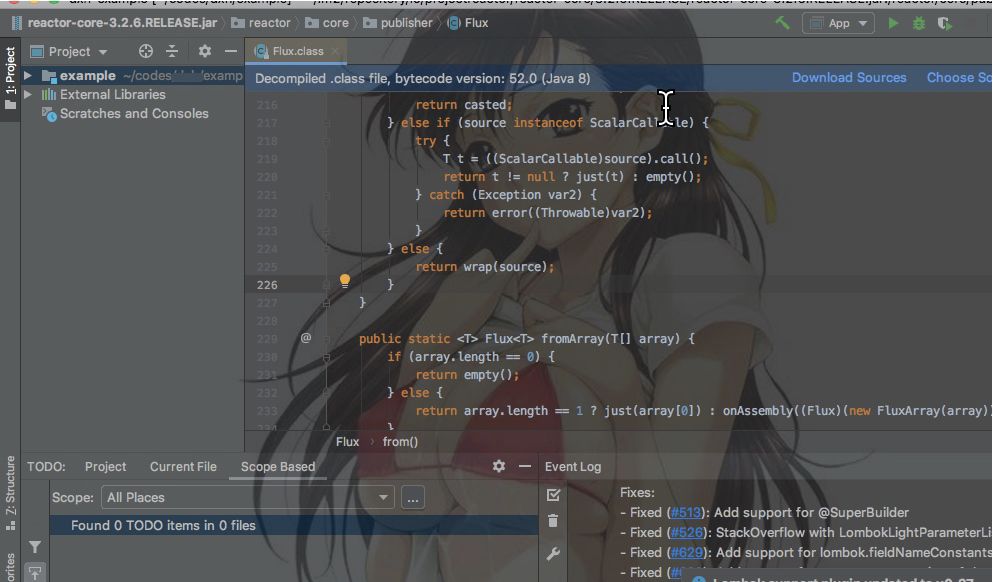Screen dimensions: 993x582
Task: Select Scratches and Consoles item
Action: click(125, 113)
